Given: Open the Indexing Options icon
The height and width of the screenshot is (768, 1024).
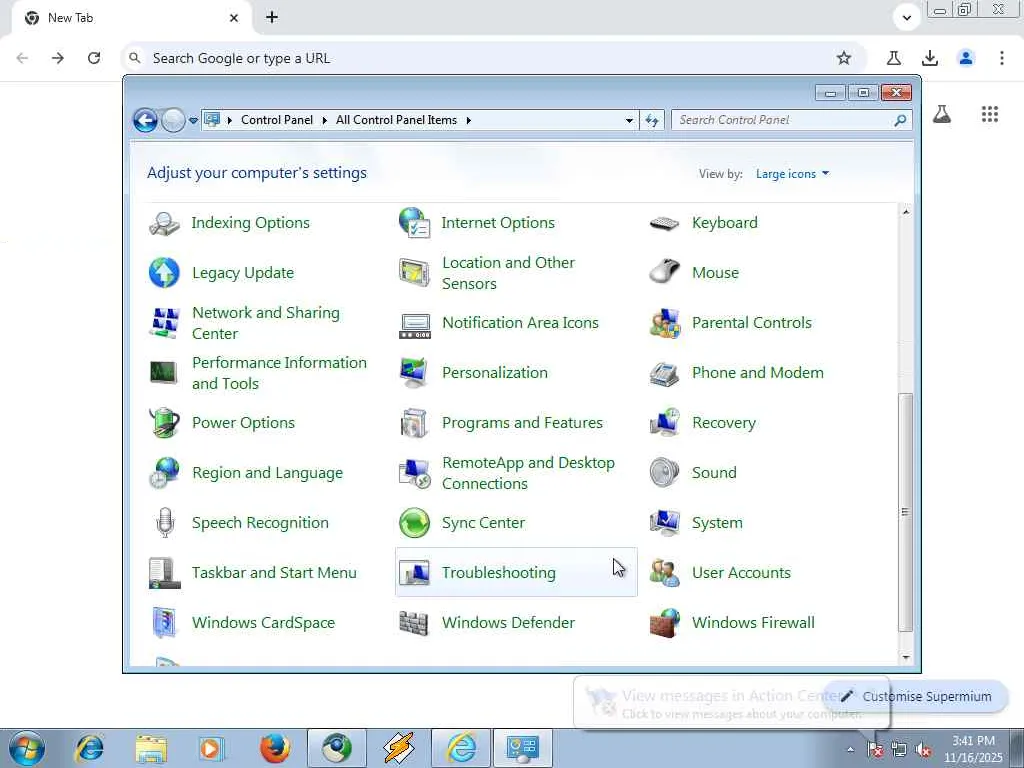Looking at the screenshot, I should [x=164, y=223].
